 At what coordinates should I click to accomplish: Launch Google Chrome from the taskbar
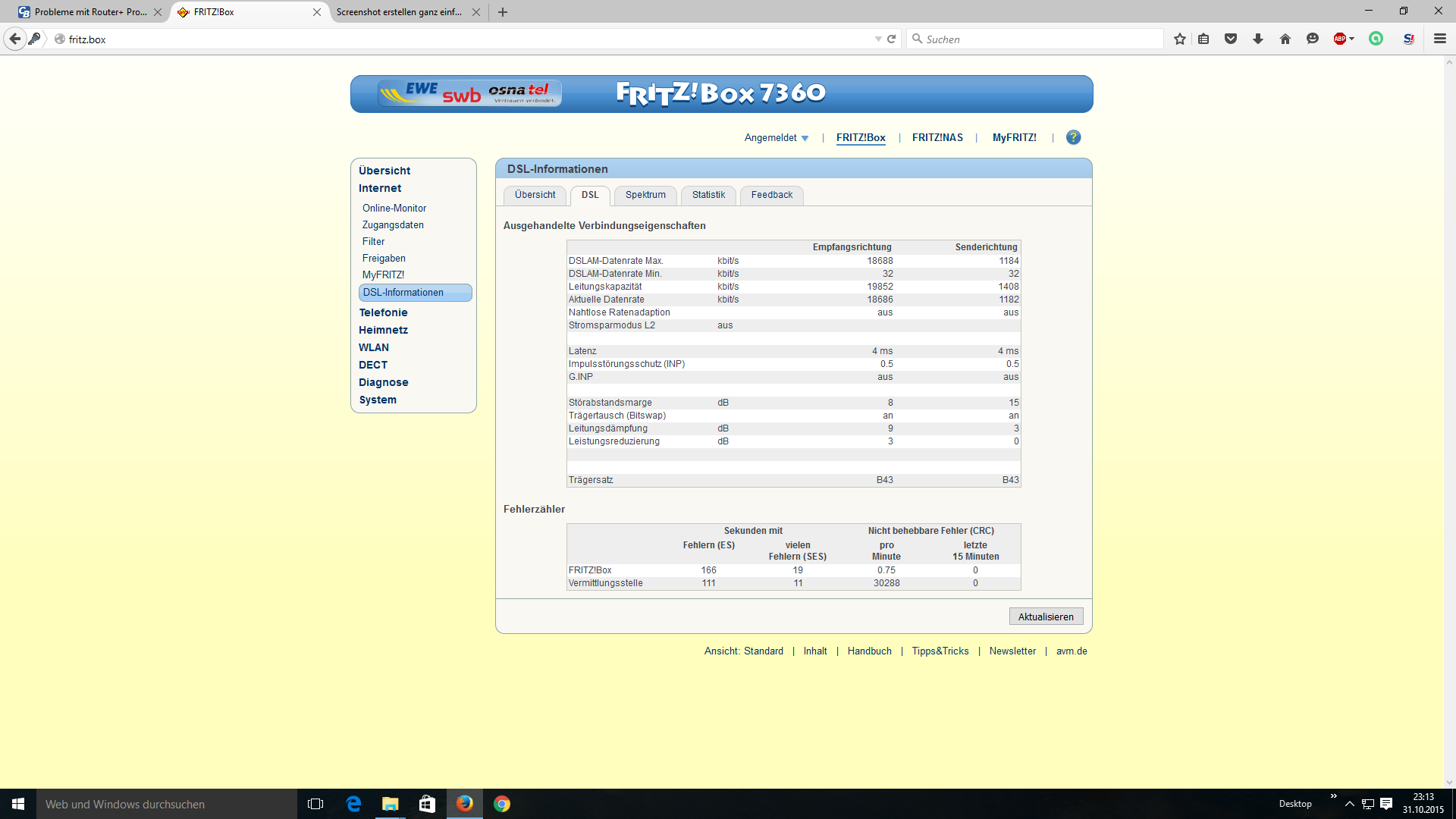pos(502,804)
